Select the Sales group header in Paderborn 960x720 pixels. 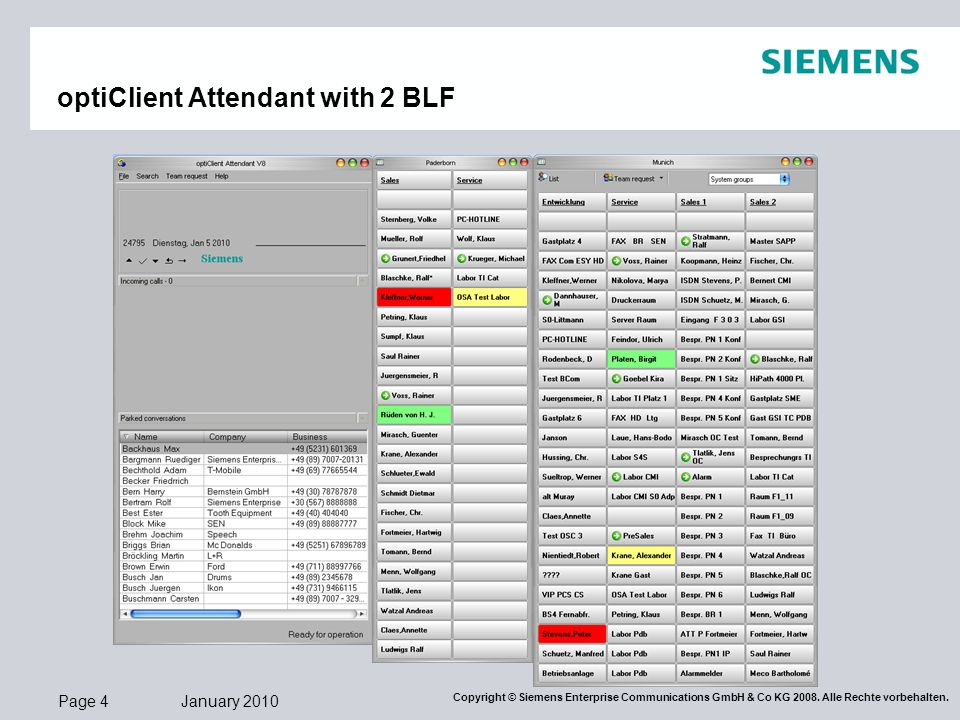tap(414, 180)
